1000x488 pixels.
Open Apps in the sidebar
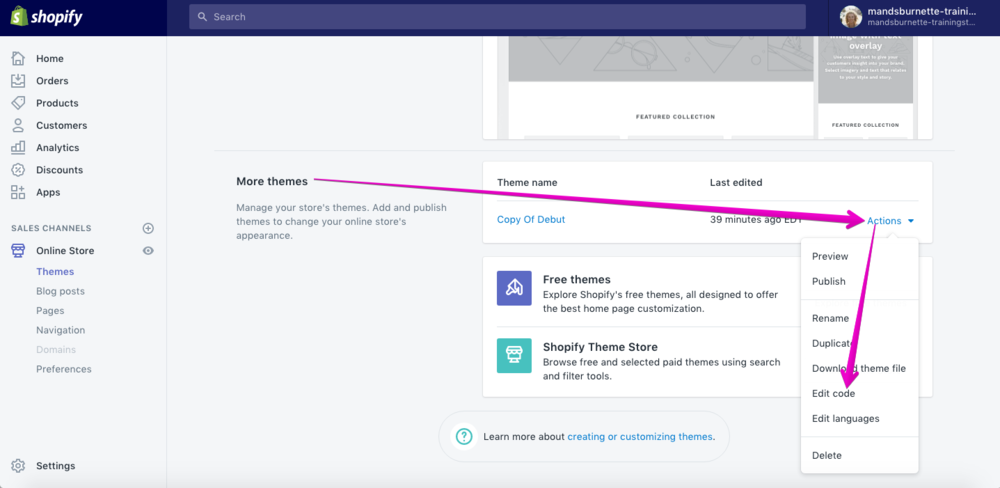click(x=48, y=192)
